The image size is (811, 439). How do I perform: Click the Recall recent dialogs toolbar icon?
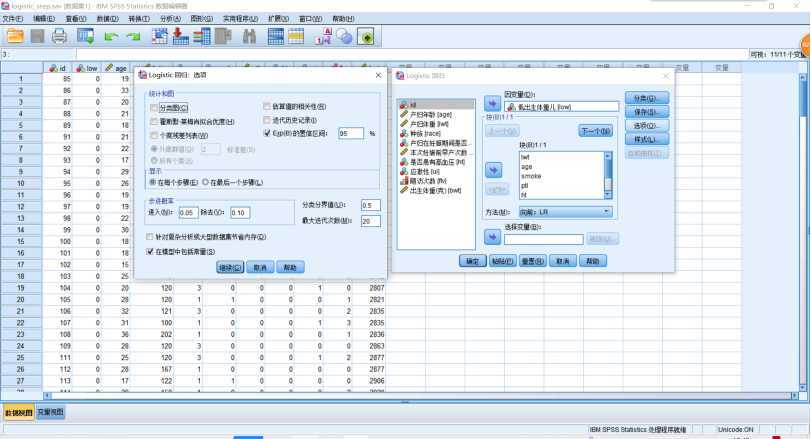(x=85, y=36)
